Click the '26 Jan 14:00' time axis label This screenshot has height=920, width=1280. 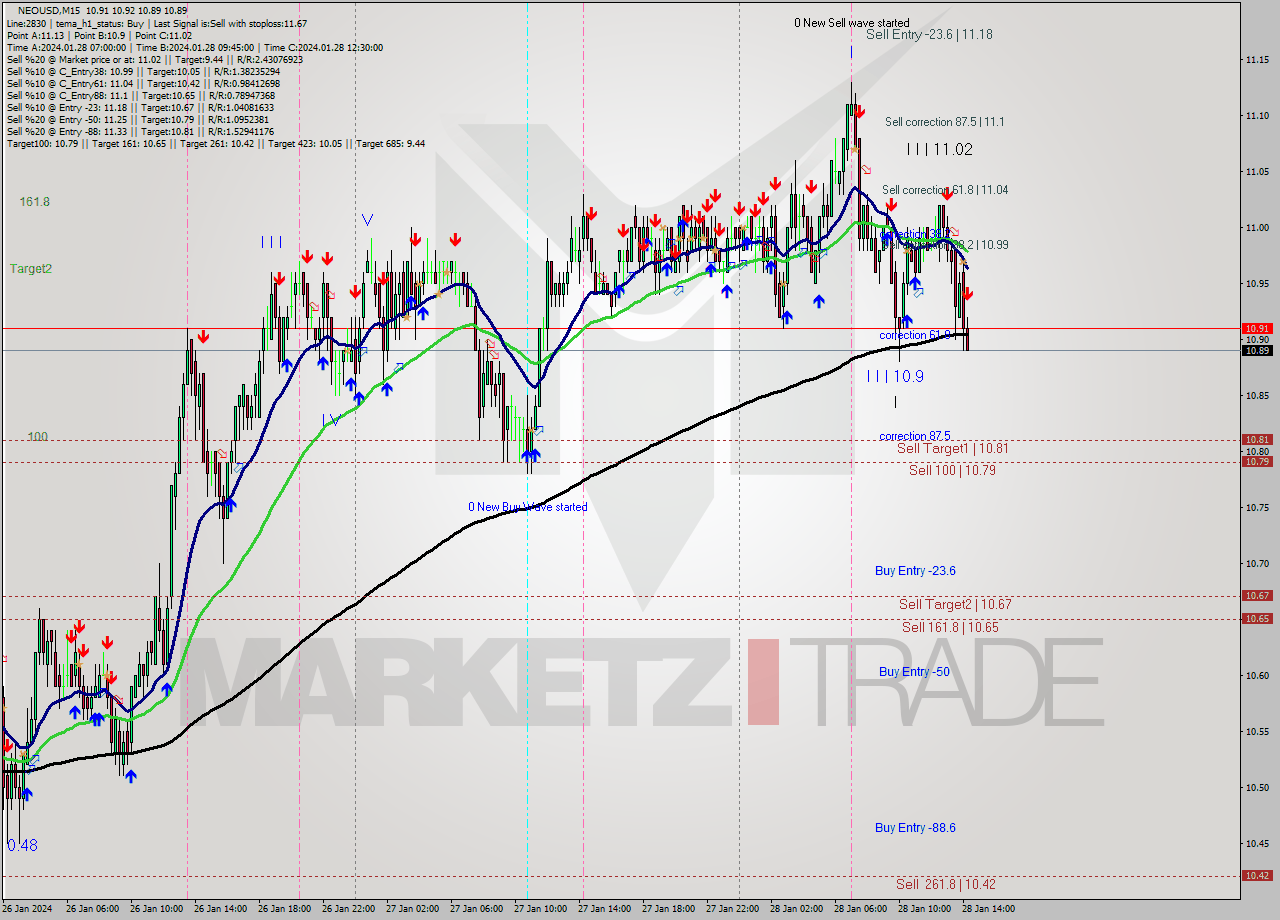click(x=219, y=909)
